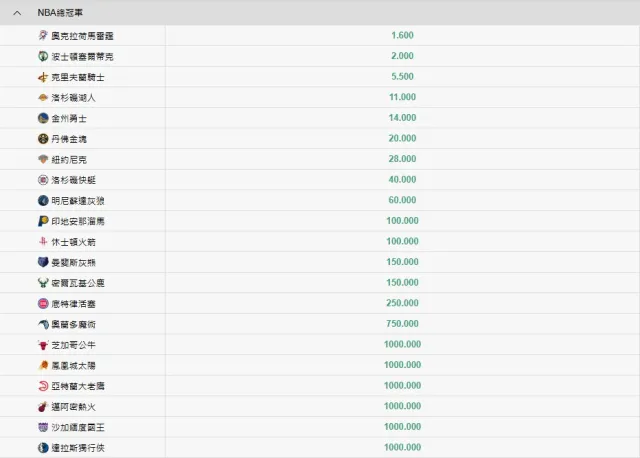
Task: Click the Denver Nuggets logo
Action: click(x=43, y=138)
